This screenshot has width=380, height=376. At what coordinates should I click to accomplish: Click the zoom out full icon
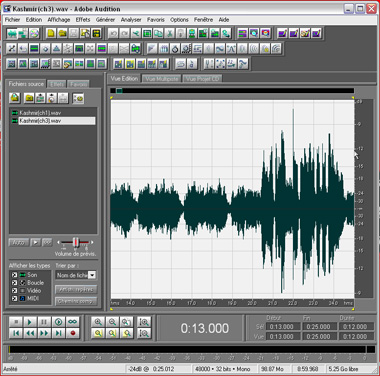127,322
